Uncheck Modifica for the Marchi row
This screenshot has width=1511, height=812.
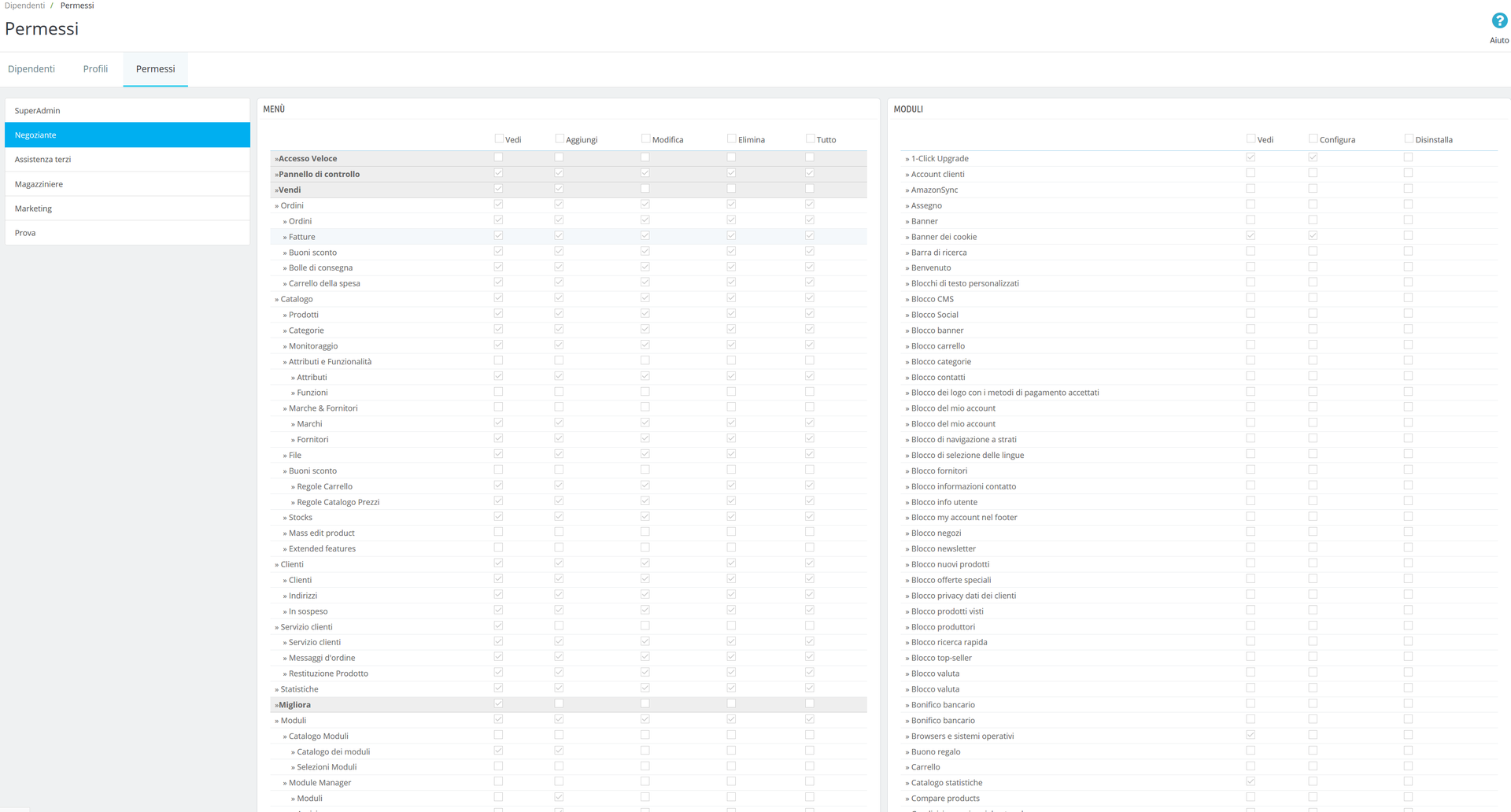click(x=645, y=423)
